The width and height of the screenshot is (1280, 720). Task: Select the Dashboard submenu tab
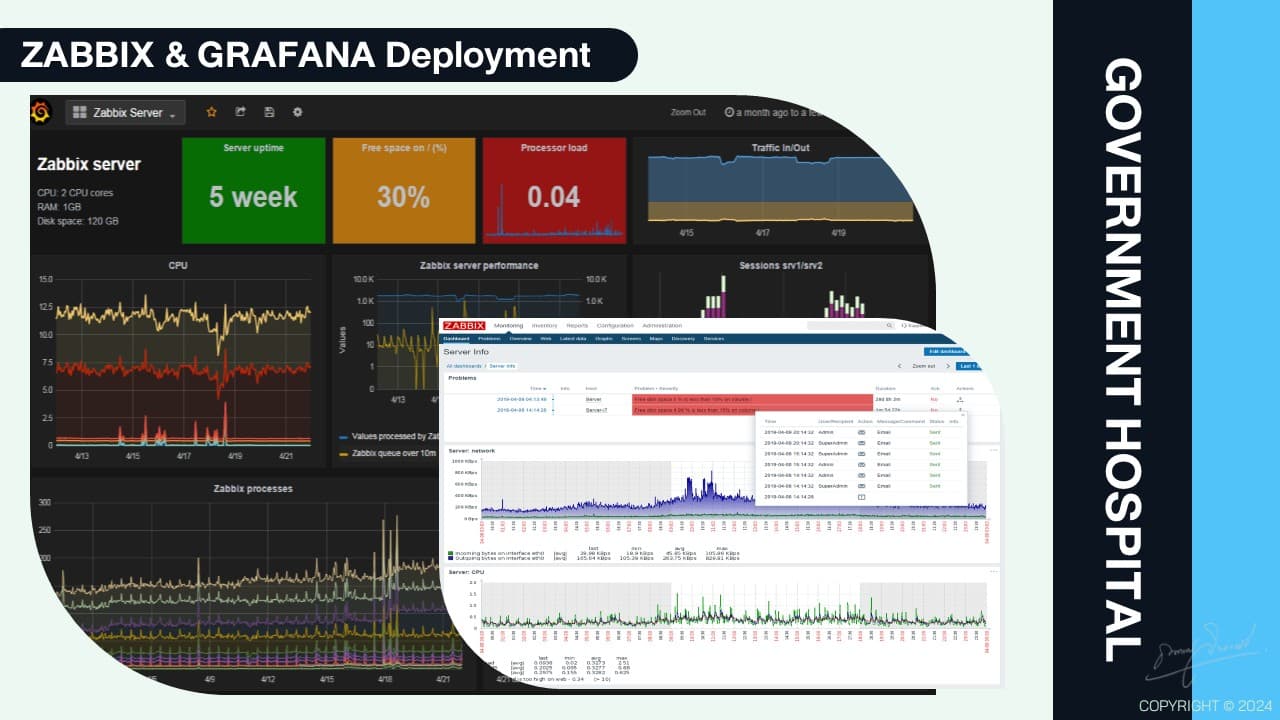[457, 339]
